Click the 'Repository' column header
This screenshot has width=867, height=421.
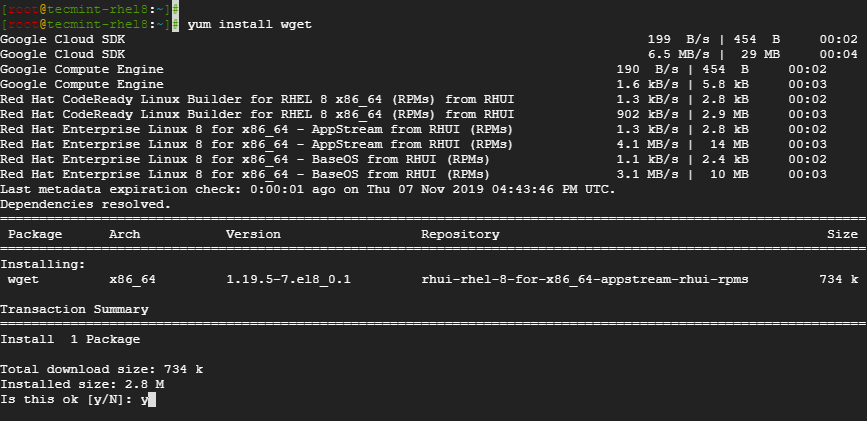tap(460, 234)
